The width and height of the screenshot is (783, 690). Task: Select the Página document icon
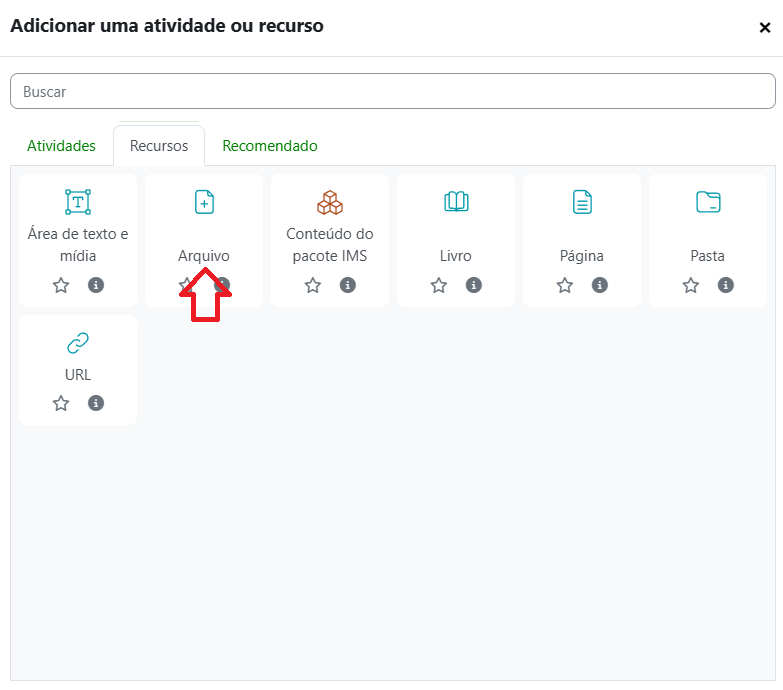tap(582, 202)
